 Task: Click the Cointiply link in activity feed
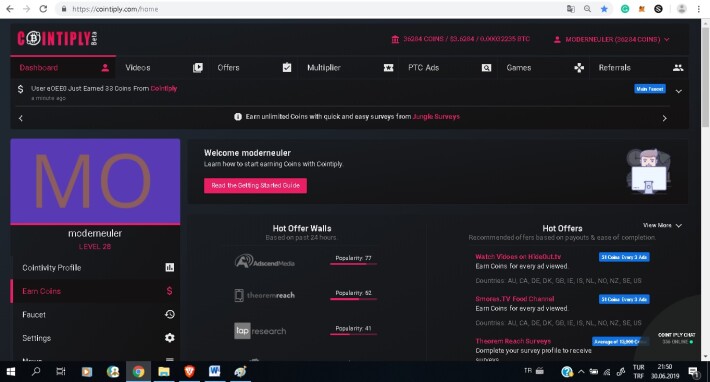(163, 88)
